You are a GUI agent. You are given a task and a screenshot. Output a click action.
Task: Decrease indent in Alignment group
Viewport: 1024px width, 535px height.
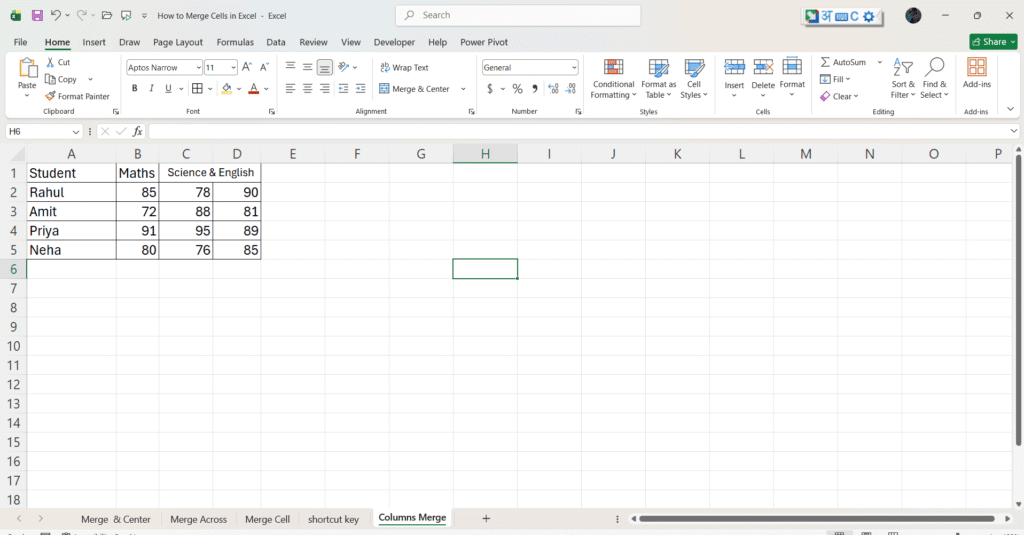pyautogui.click(x=343, y=88)
